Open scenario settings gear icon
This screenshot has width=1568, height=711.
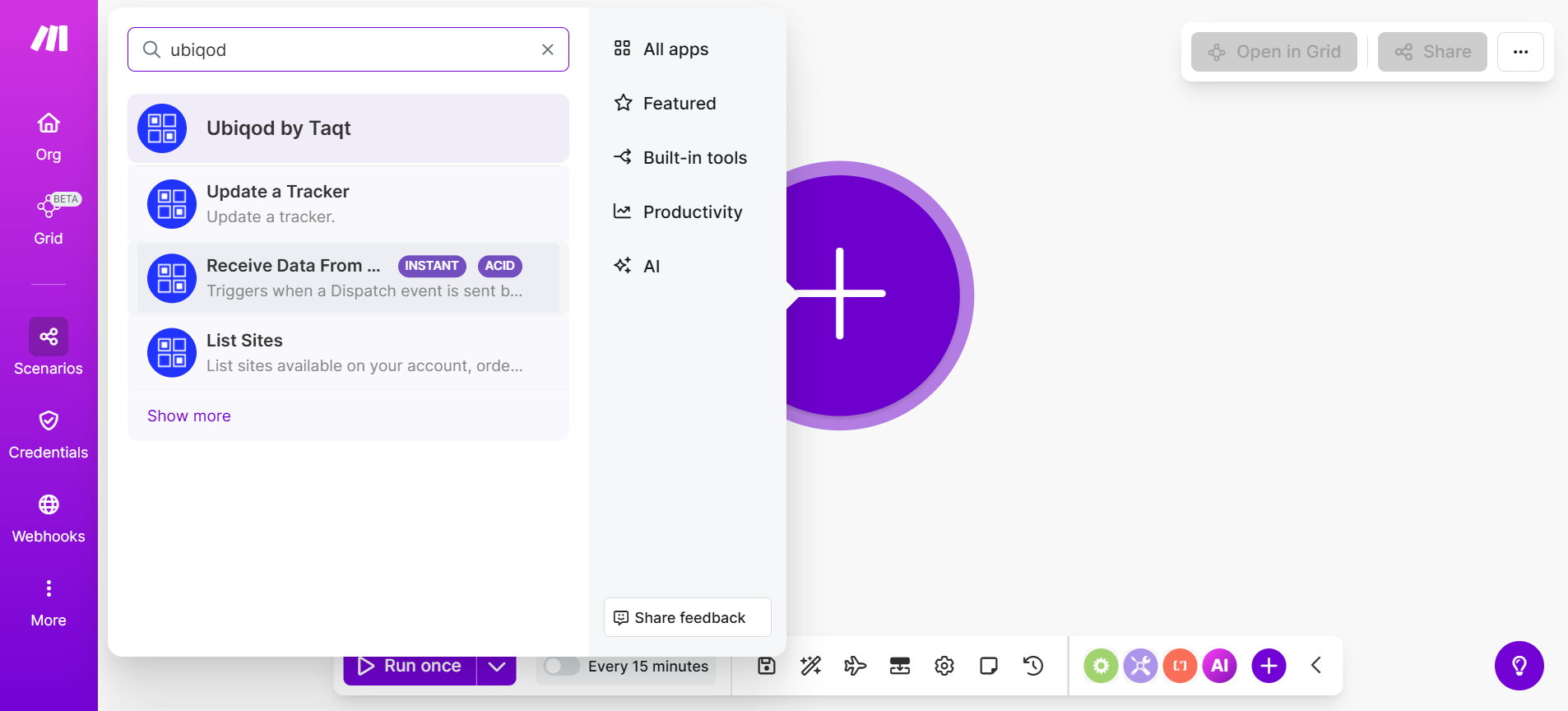point(944,666)
